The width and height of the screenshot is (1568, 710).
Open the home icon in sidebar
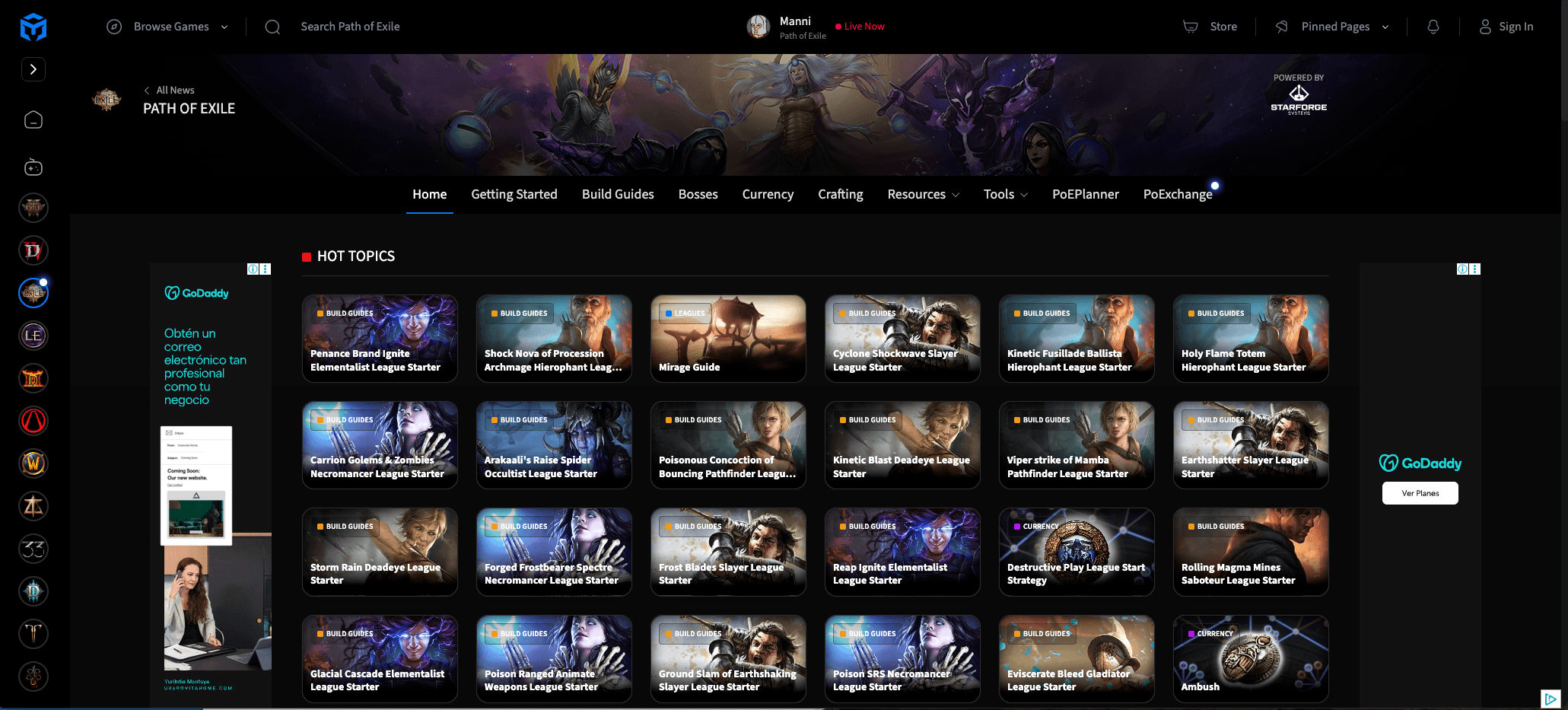tap(33, 119)
